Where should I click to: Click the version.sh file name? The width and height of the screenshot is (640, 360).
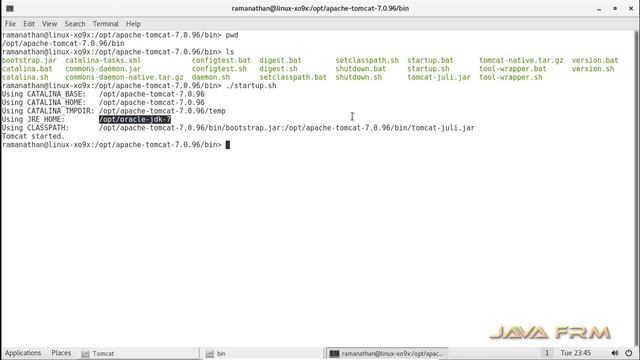click(x=593, y=69)
